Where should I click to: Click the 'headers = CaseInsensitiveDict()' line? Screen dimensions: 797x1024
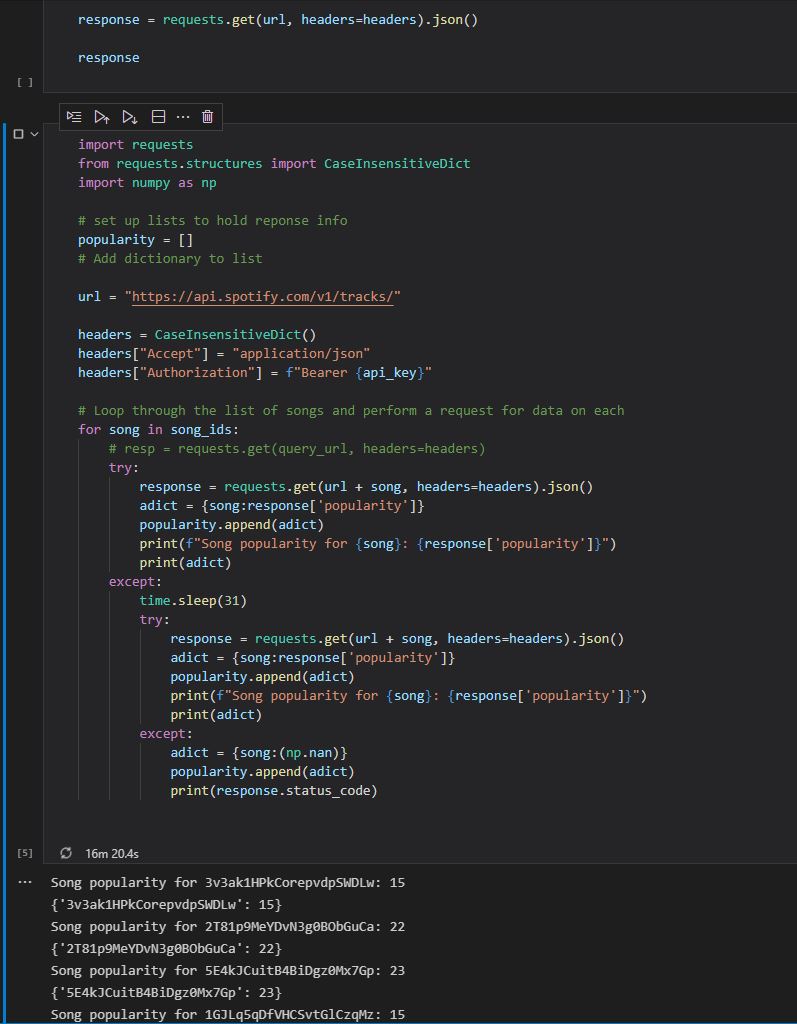(x=197, y=334)
